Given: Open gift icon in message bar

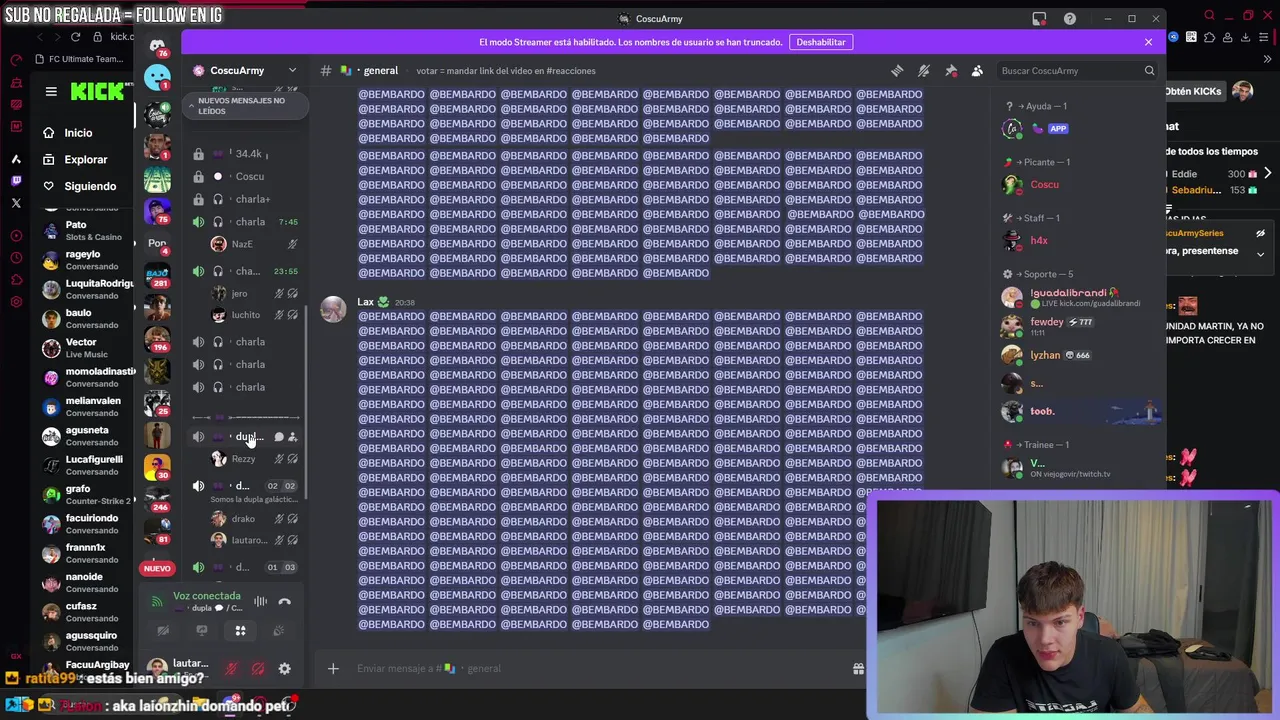Looking at the screenshot, I should 858,669.
